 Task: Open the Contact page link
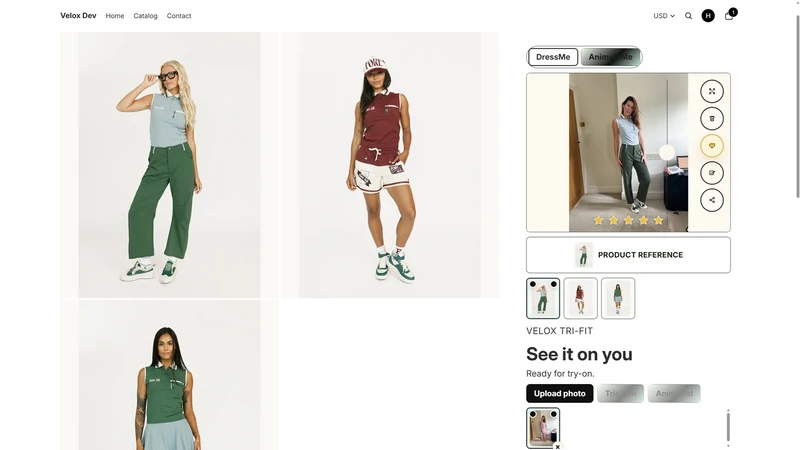click(179, 16)
